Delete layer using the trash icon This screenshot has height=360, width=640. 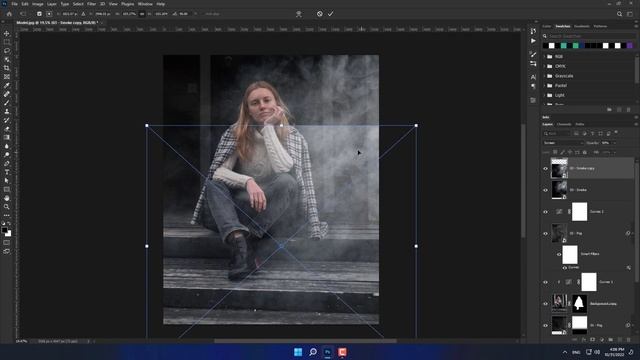[x=629, y=340]
